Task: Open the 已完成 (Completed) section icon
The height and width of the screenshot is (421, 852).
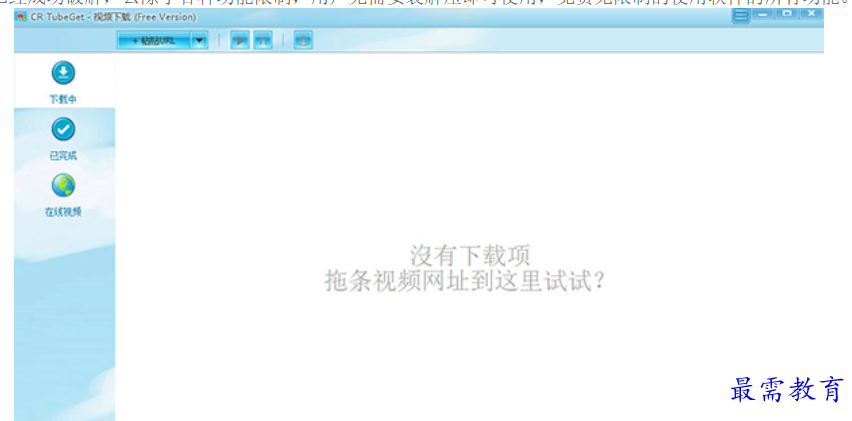Action: pyautogui.click(x=63, y=129)
